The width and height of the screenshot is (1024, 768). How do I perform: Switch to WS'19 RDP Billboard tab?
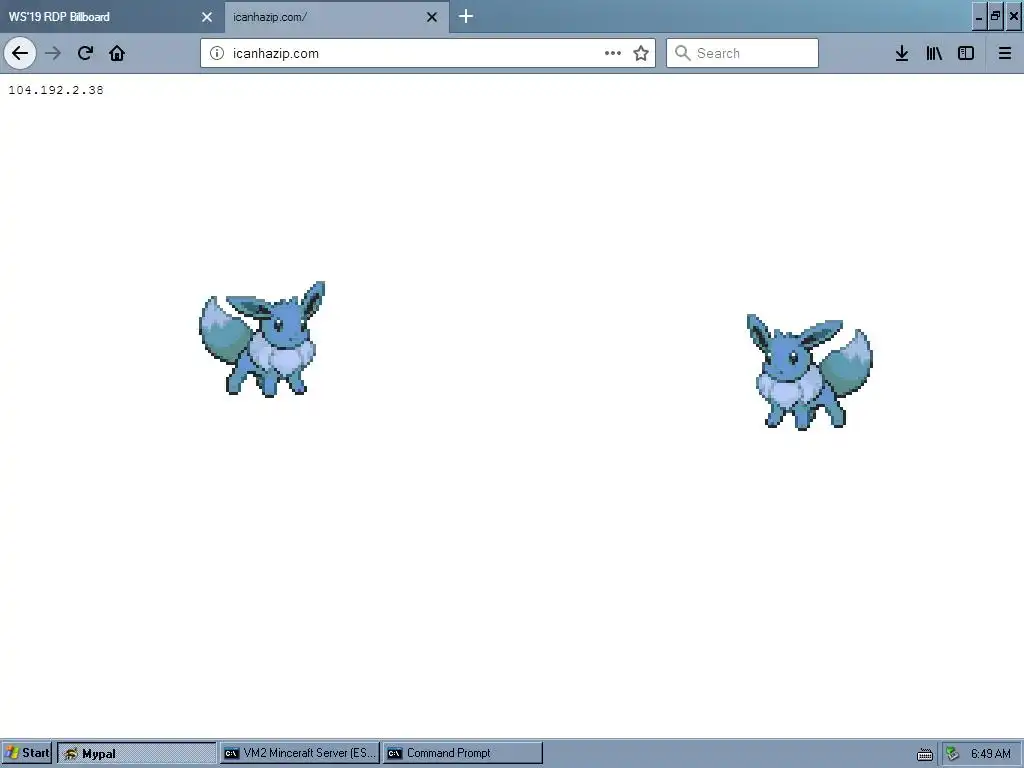pyautogui.click(x=112, y=16)
